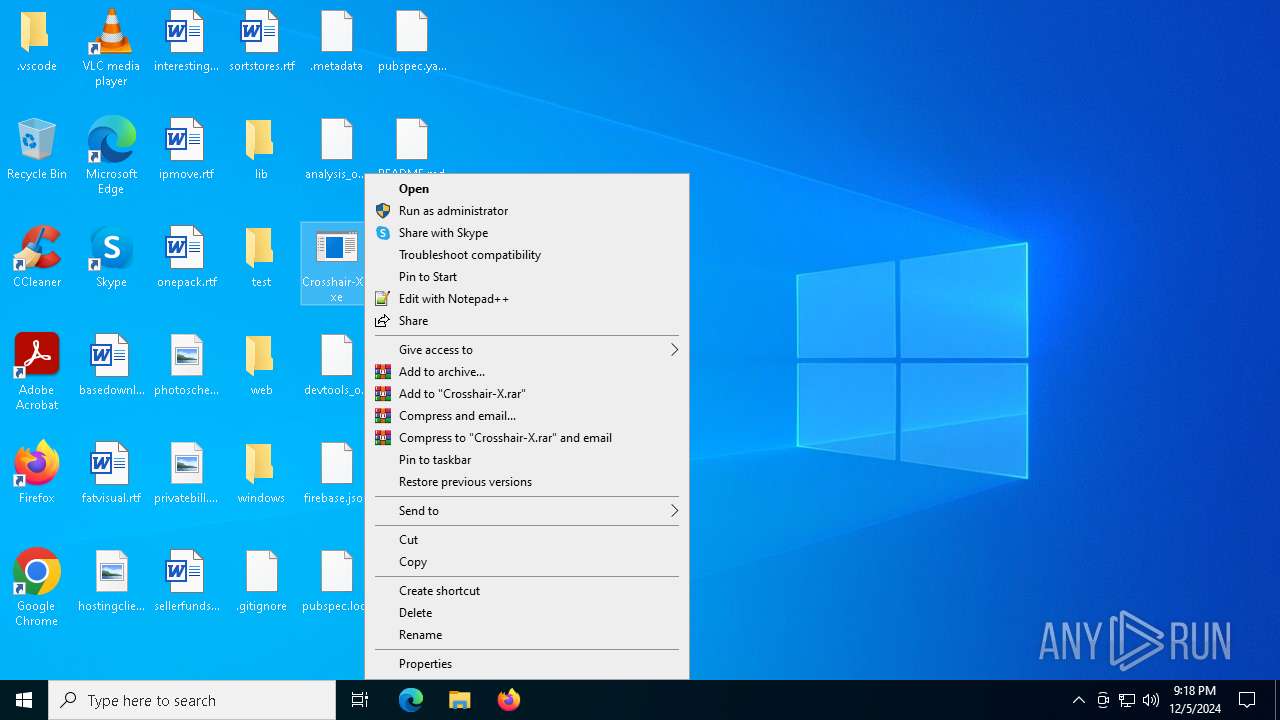The image size is (1280, 720).
Task: Choose Open in the context menu
Action: pyautogui.click(x=527, y=189)
